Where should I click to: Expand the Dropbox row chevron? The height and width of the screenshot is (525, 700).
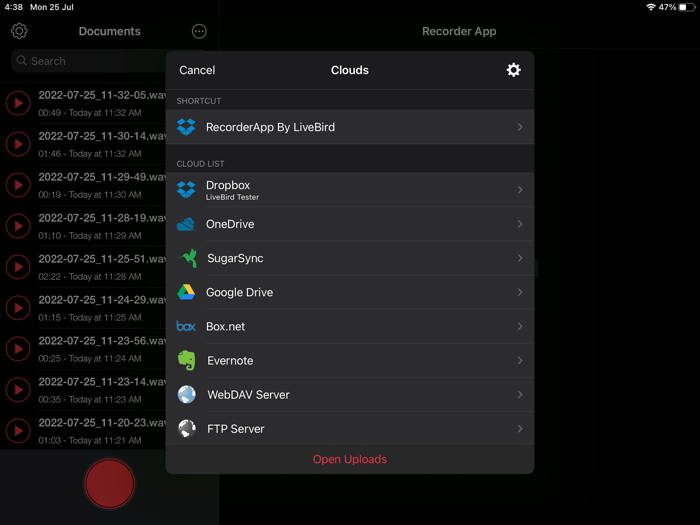520,190
